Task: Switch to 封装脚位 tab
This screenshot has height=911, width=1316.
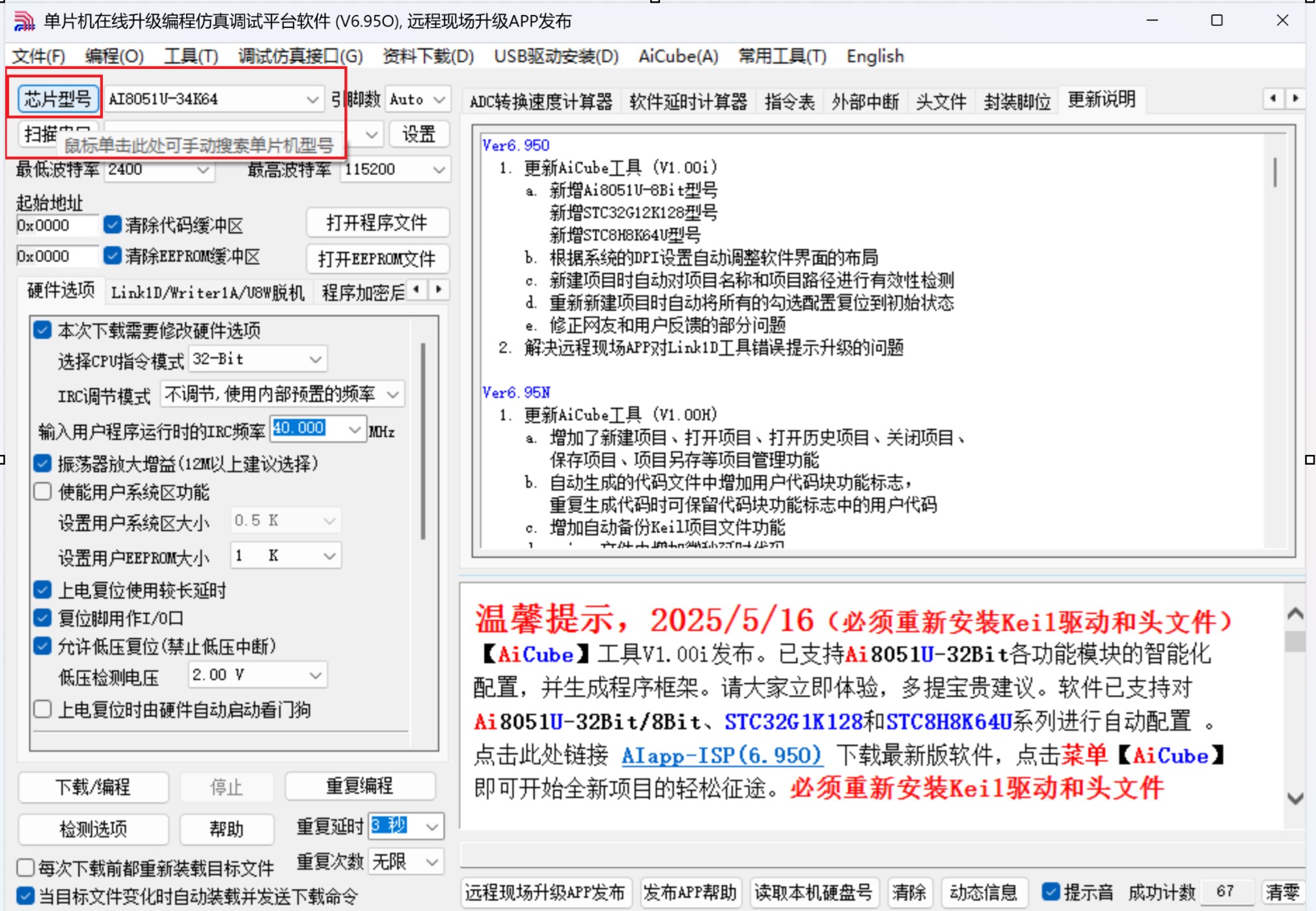Action: coord(1017,102)
